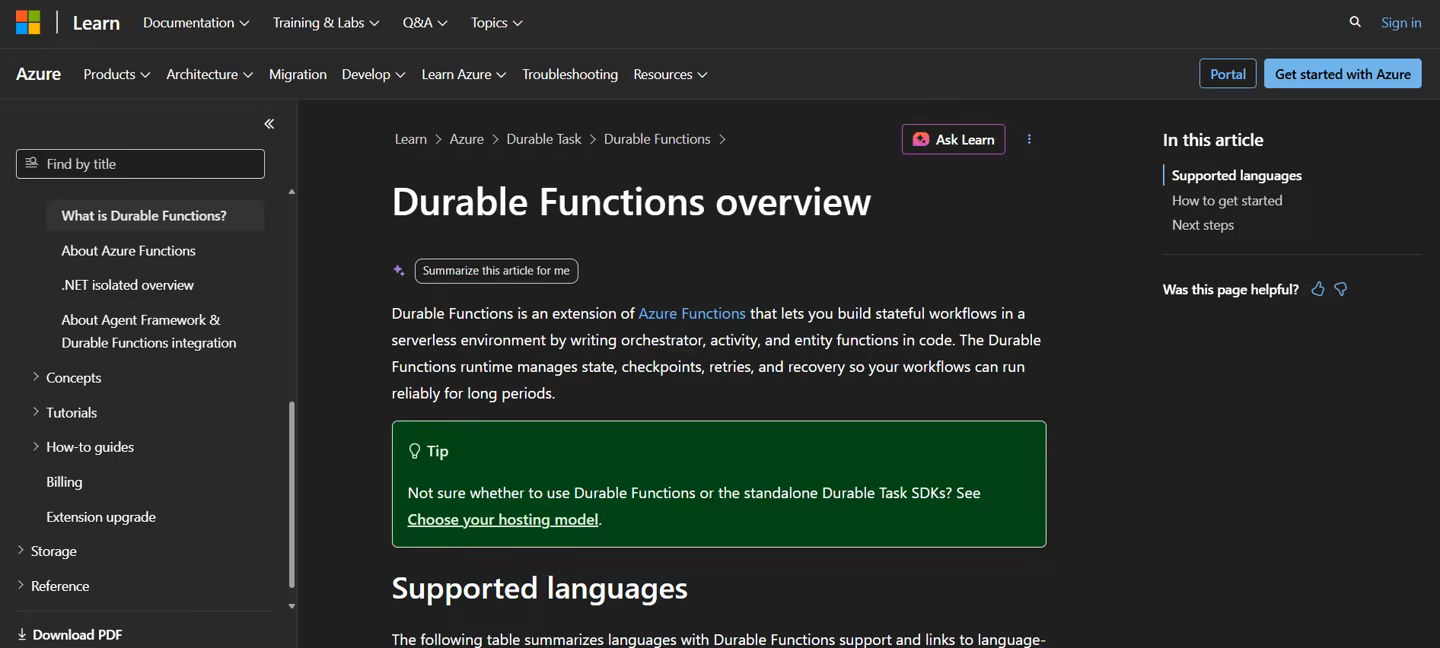Screen dimensions: 1440x648
Task: Follow the Choose your hosting model link
Action: point(503,519)
